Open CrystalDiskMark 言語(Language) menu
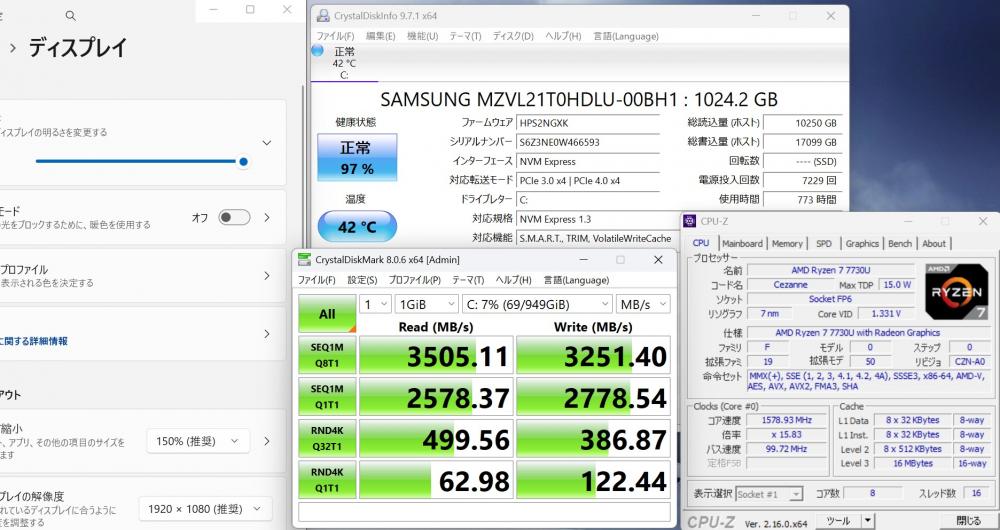This screenshot has width=1000, height=530. coord(576,280)
